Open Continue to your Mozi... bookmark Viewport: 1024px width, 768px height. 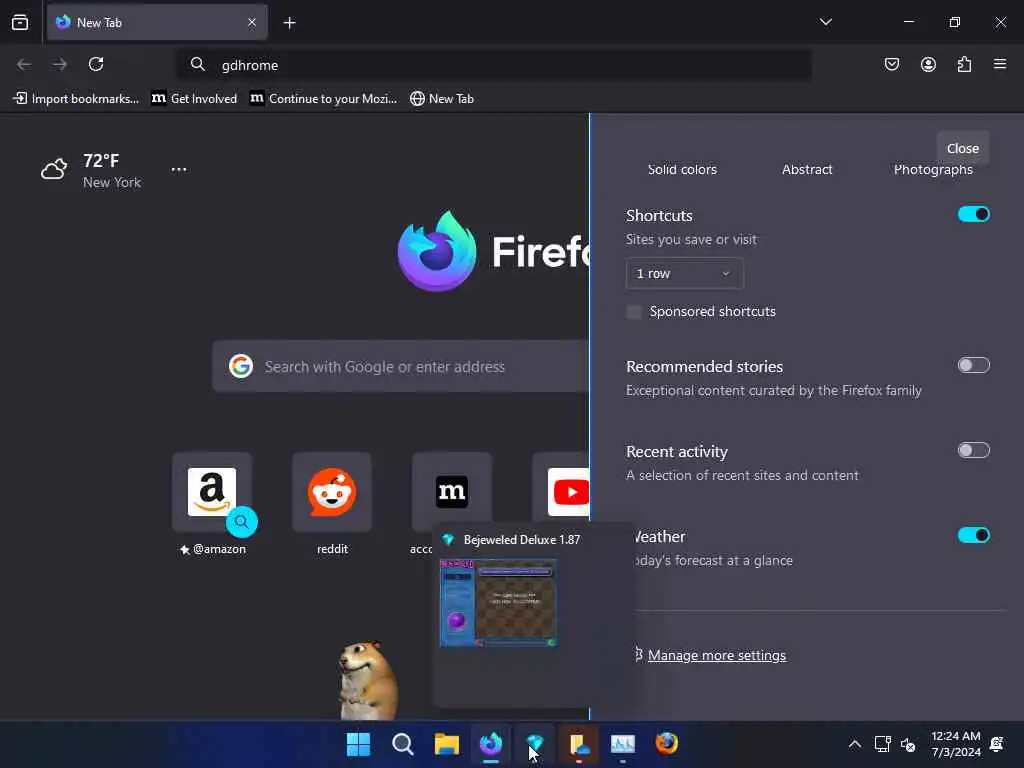[x=323, y=99]
